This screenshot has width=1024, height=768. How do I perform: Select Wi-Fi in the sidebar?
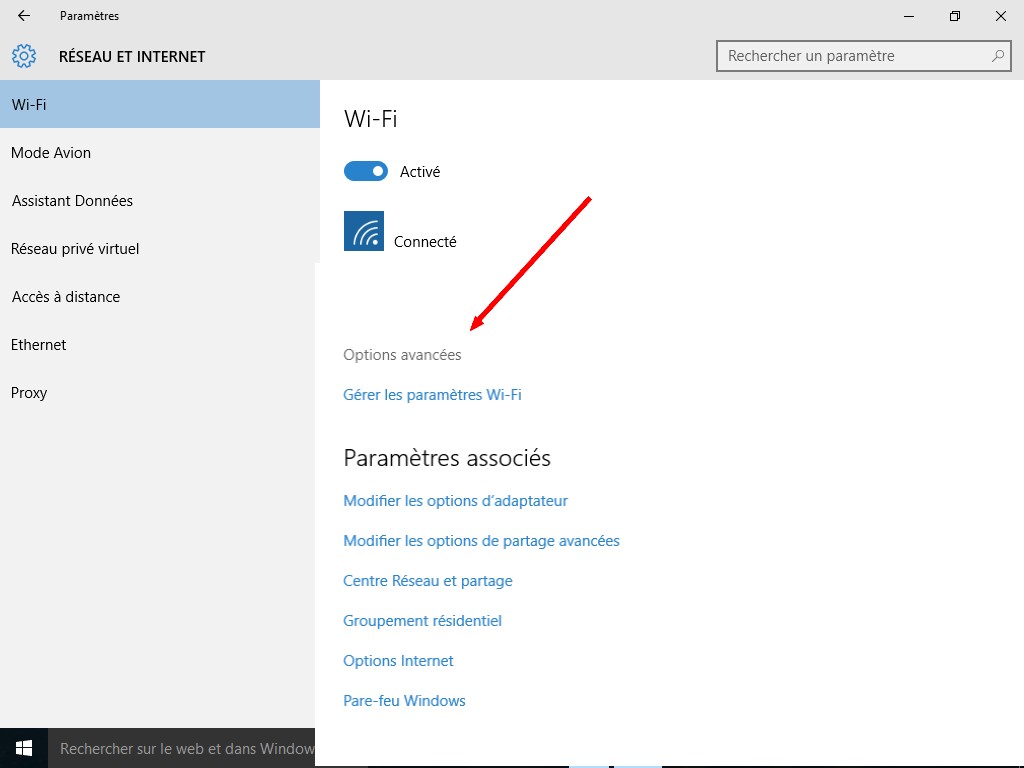tap(160, 104)
